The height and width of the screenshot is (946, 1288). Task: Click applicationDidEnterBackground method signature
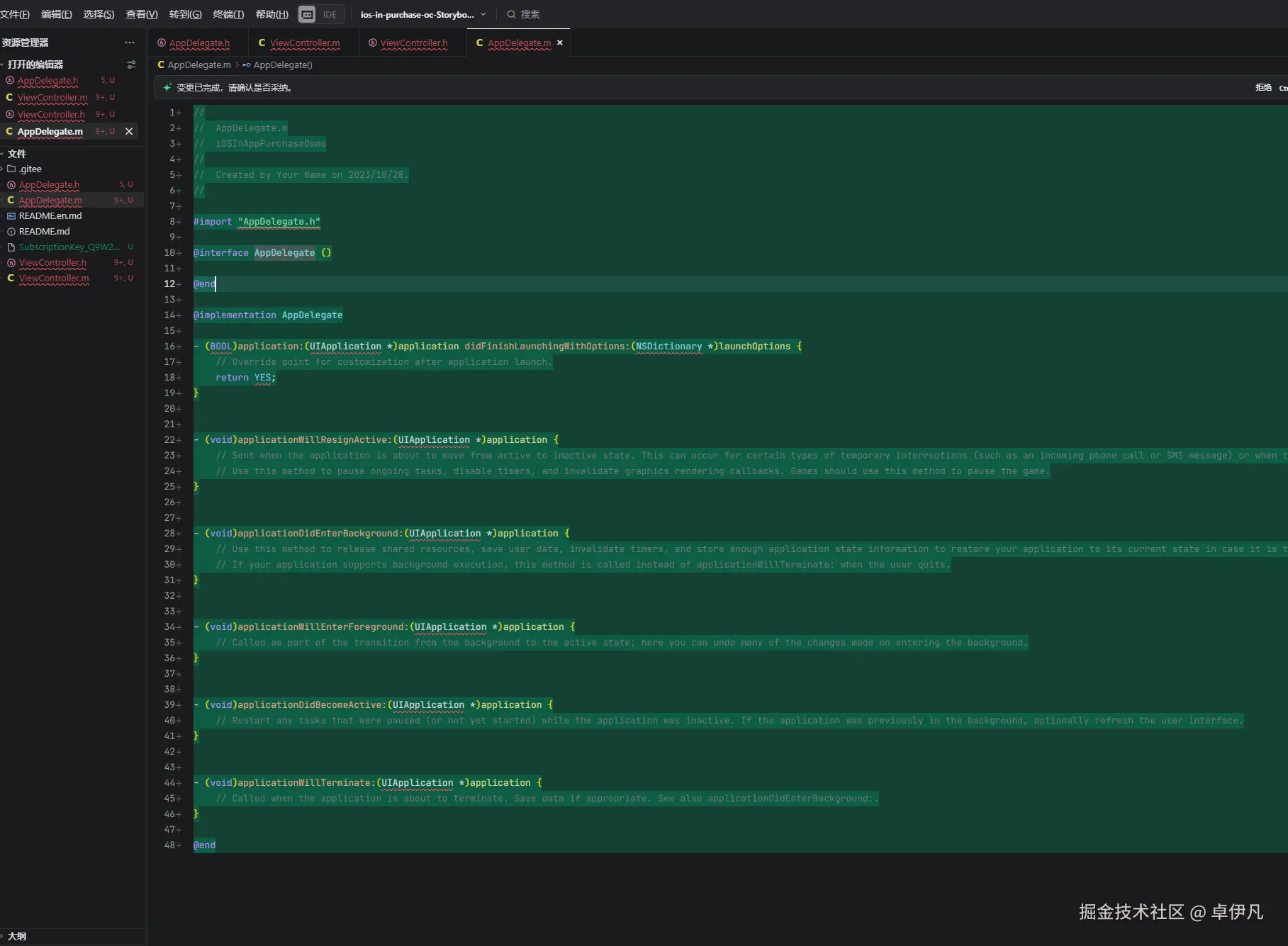coord(382,534)
